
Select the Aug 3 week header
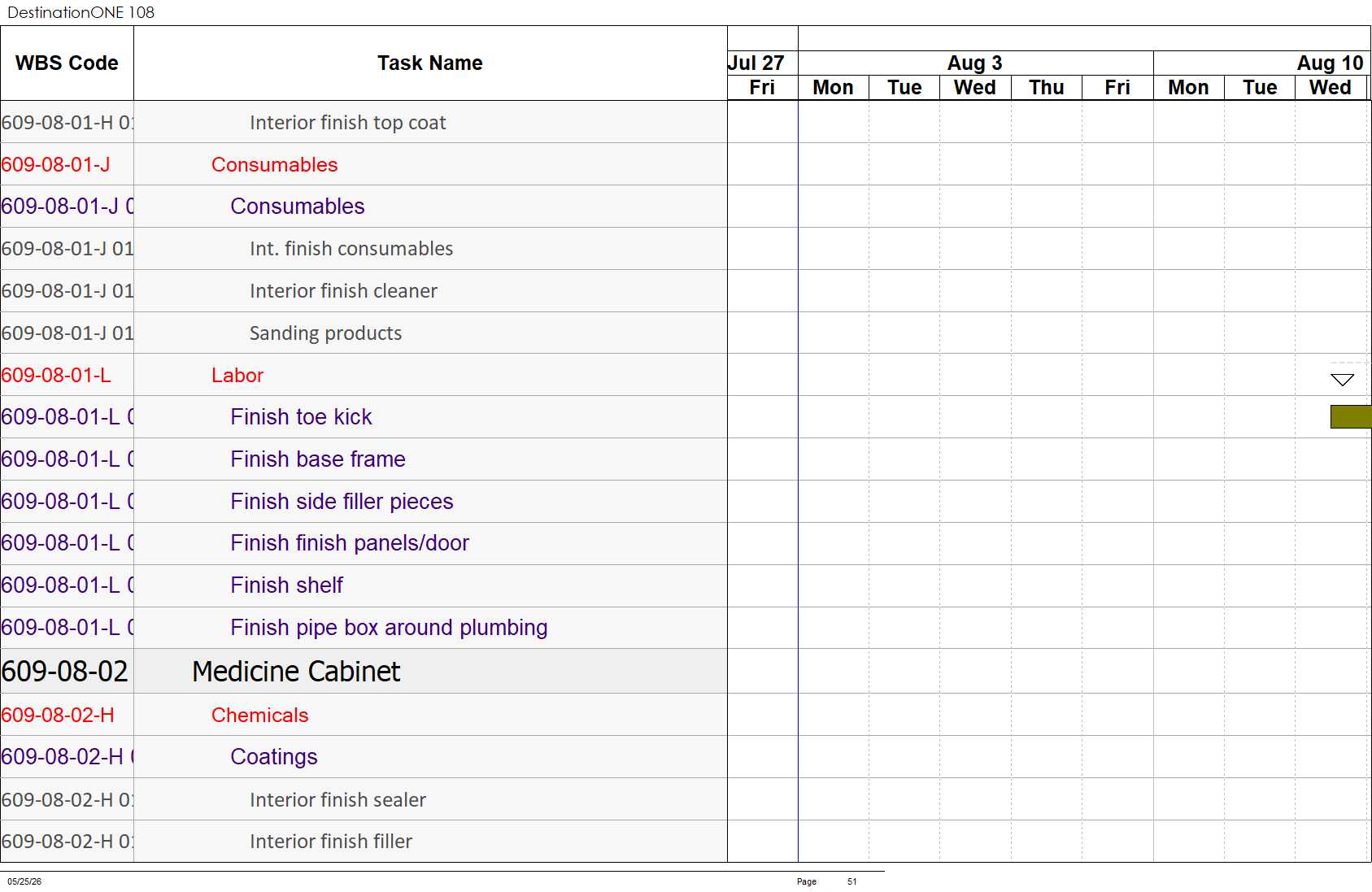point(975,63)
